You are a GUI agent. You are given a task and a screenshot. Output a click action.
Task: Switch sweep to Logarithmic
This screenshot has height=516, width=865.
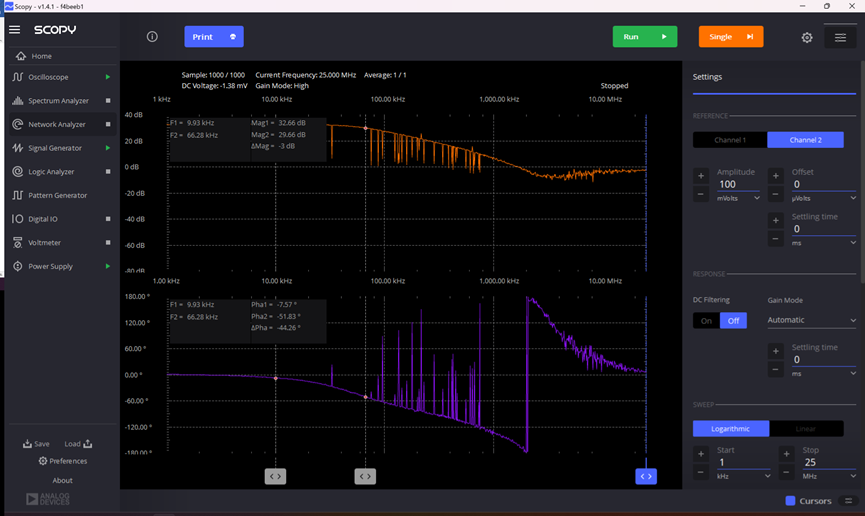(x=730, y=429)
